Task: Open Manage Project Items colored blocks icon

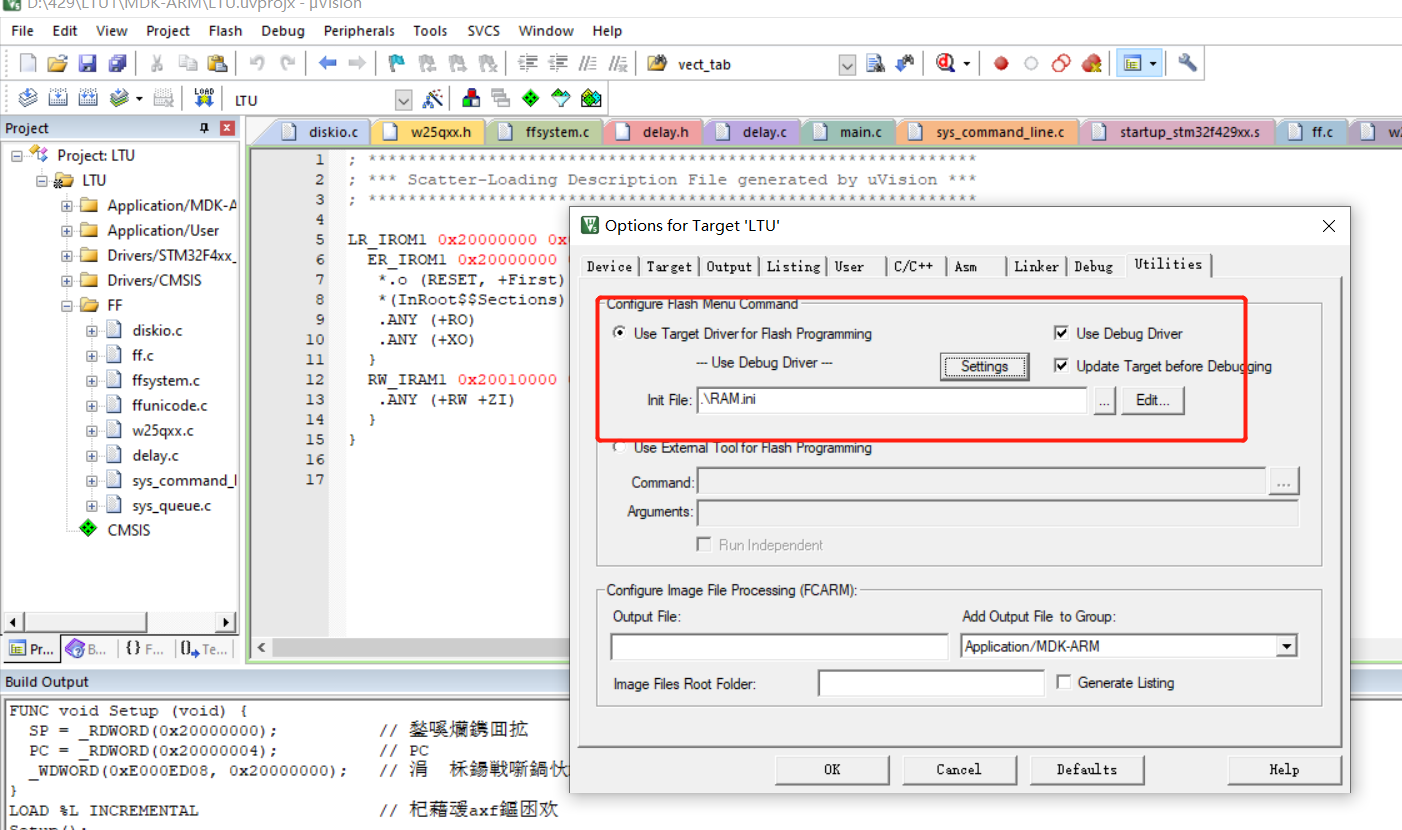Action: pyautogui.click(x=471, y=98)
